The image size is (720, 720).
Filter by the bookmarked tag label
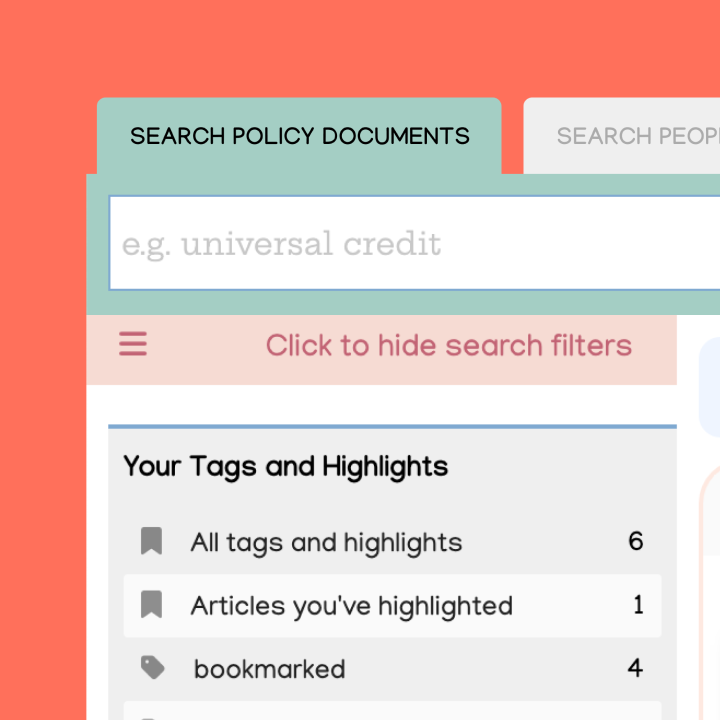point(270,669)
